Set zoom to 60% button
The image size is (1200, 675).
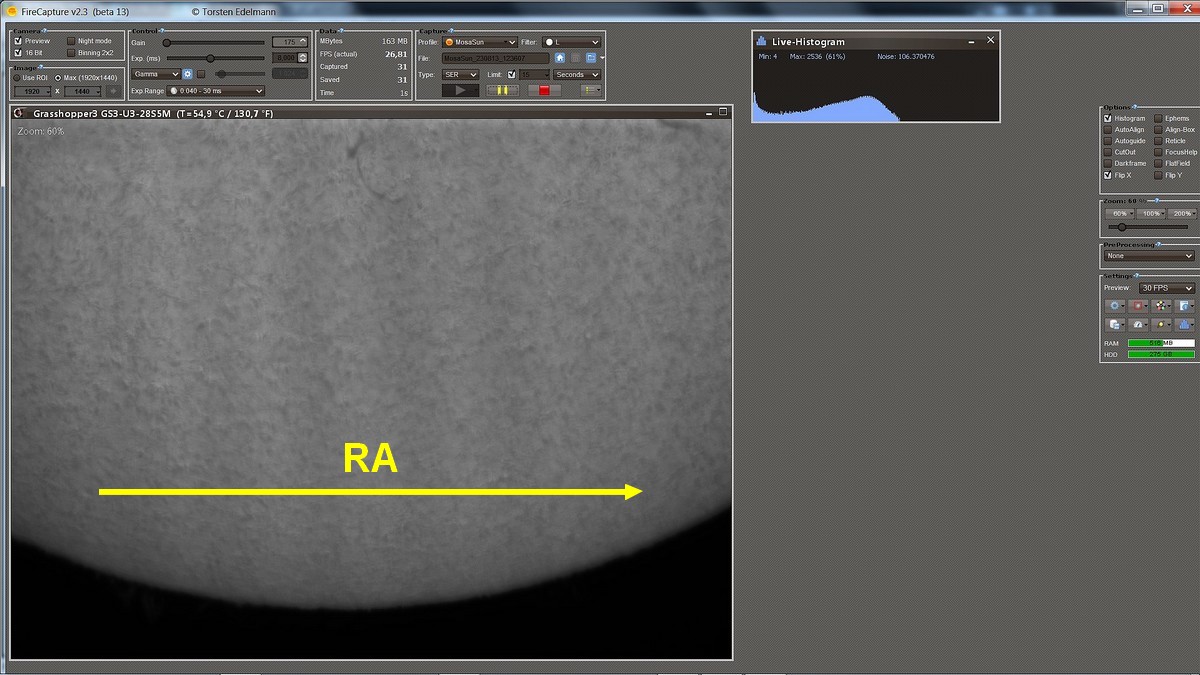pos(1120,213)
